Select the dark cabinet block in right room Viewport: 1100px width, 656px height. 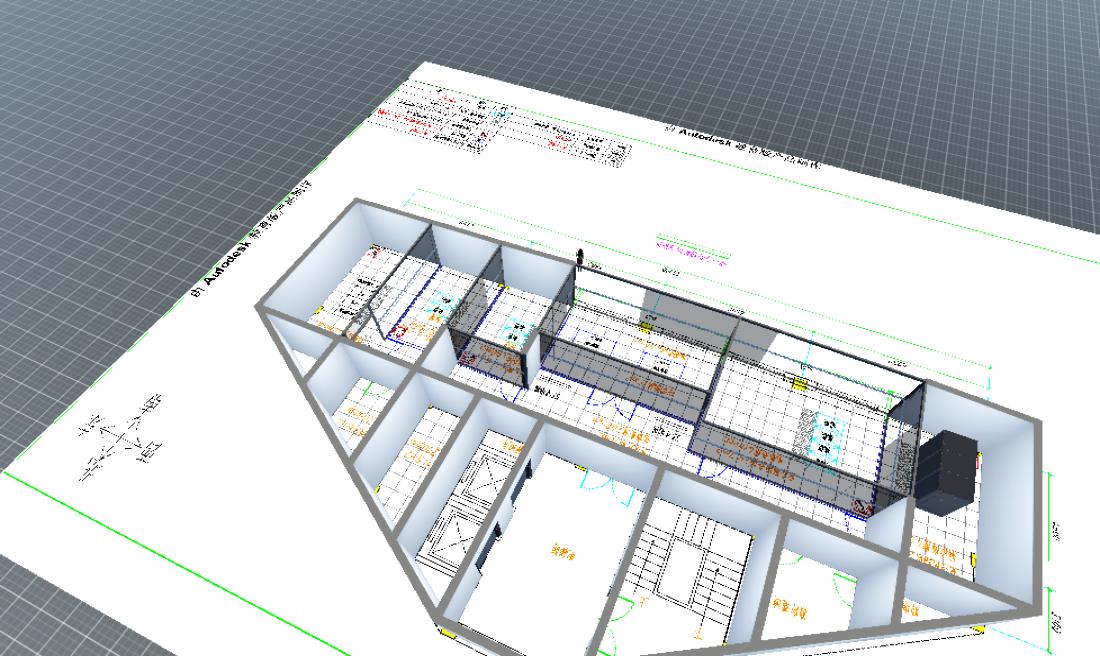pyautogui.click(x=947, y=472)
